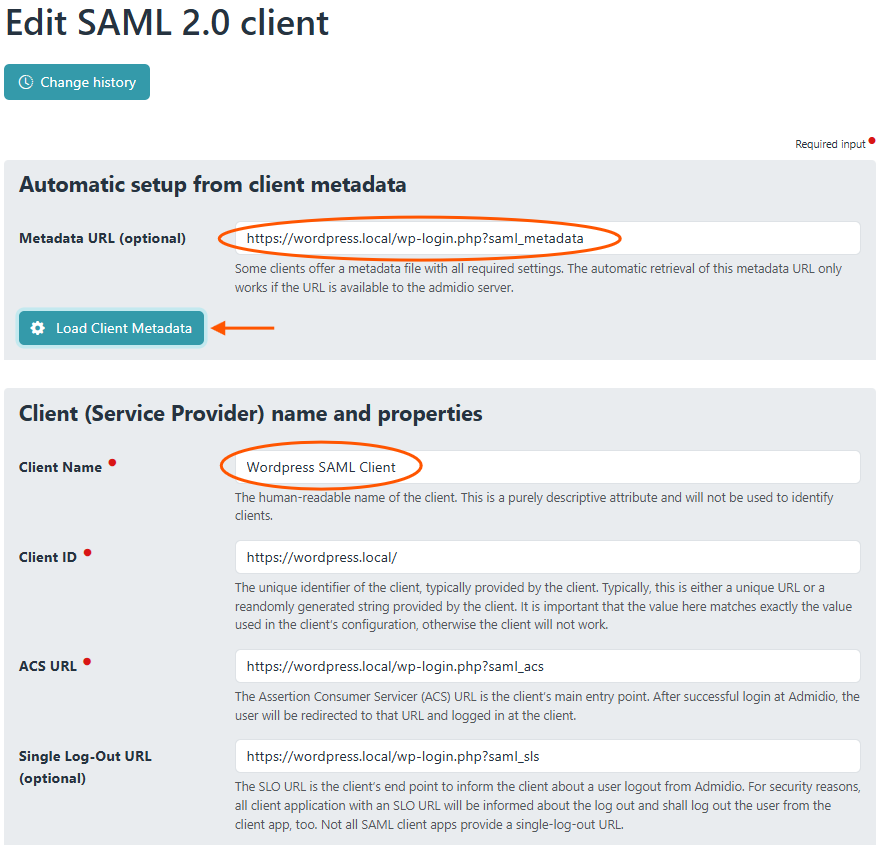Click the "Edit SAML 2.0 client" page title
The height and width of the screenshot is (845, 879).
coord(167,23)
